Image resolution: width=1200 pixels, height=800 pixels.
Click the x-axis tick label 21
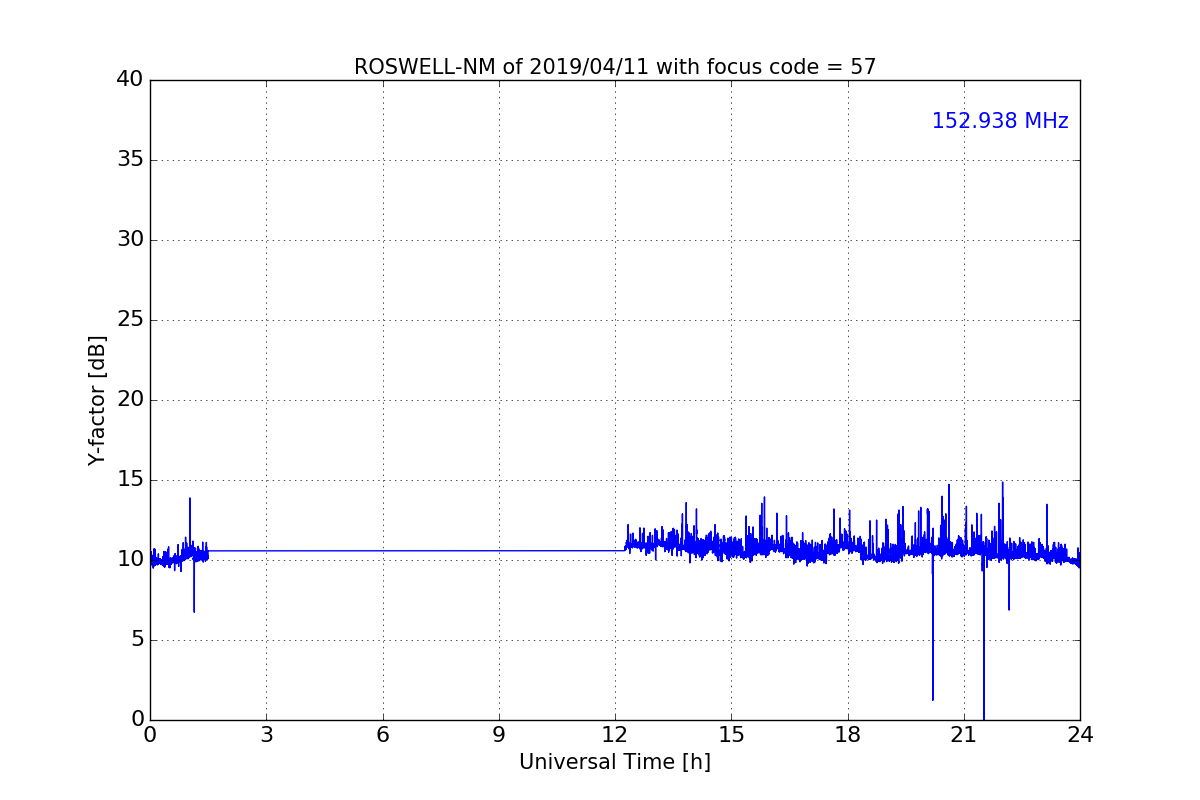(x=964, y=735)
